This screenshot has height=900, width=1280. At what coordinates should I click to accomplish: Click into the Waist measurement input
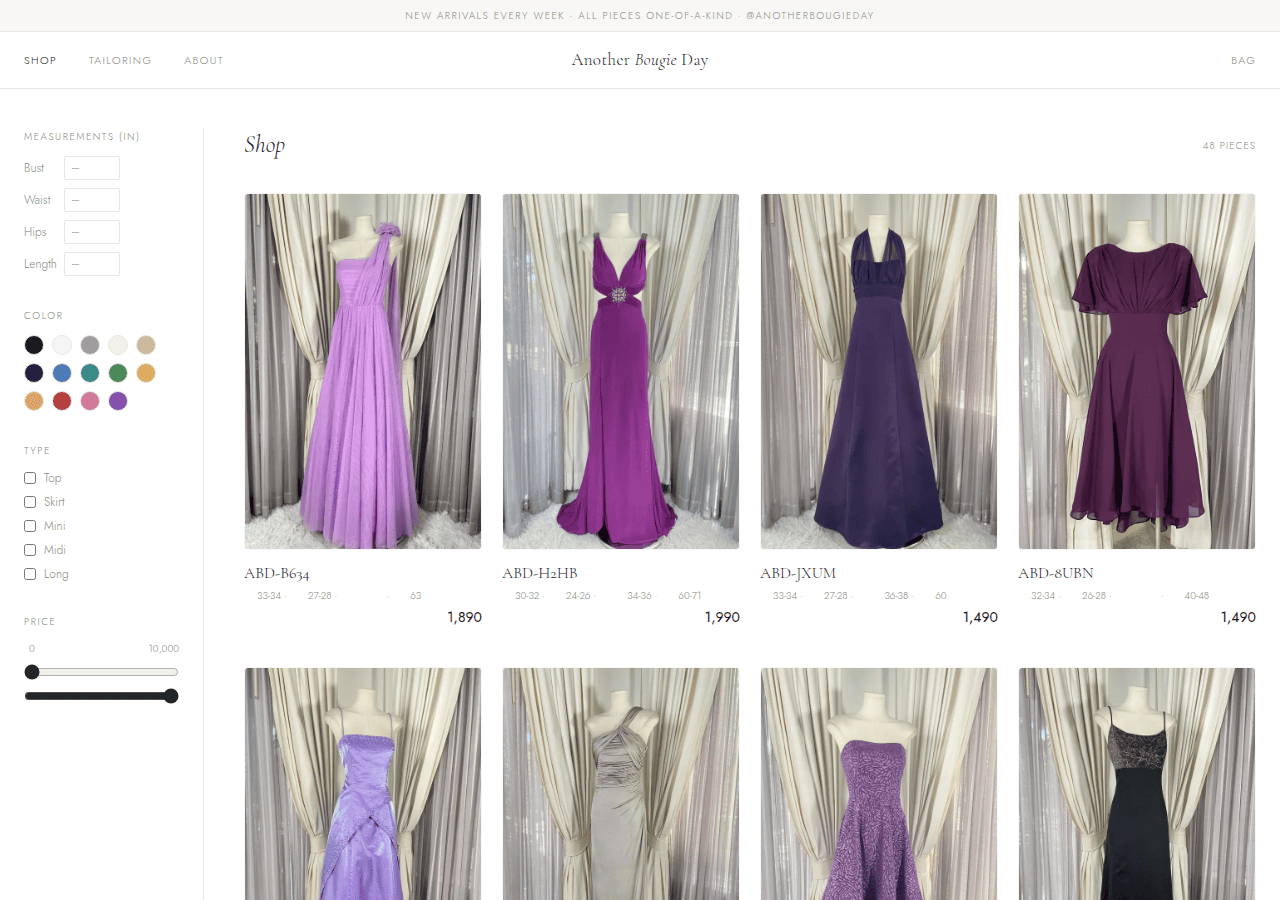(92, 200)
